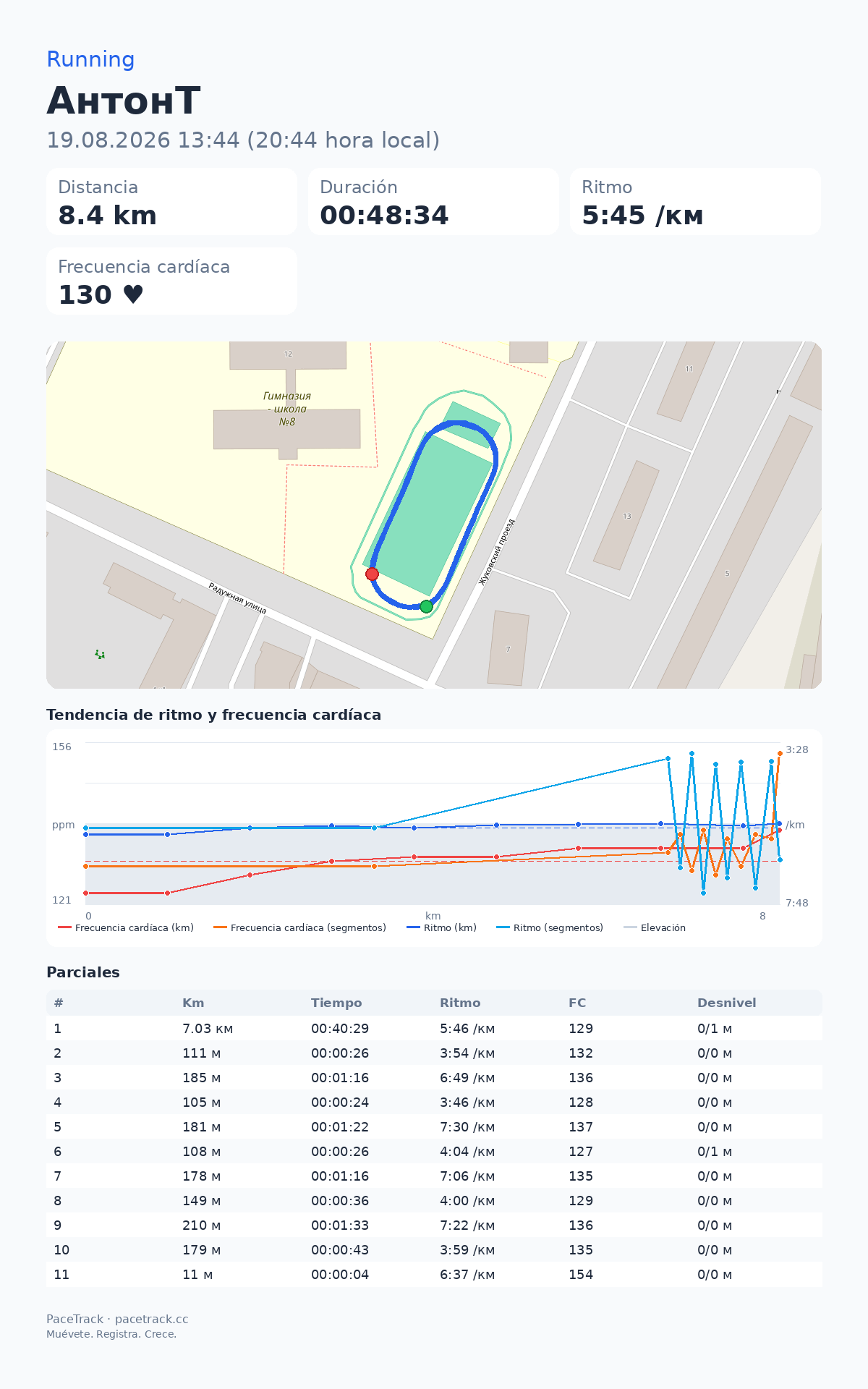Sort by the Km column header
The height and width of the screenshot is (1389, 868).
tap(193, 1003)
